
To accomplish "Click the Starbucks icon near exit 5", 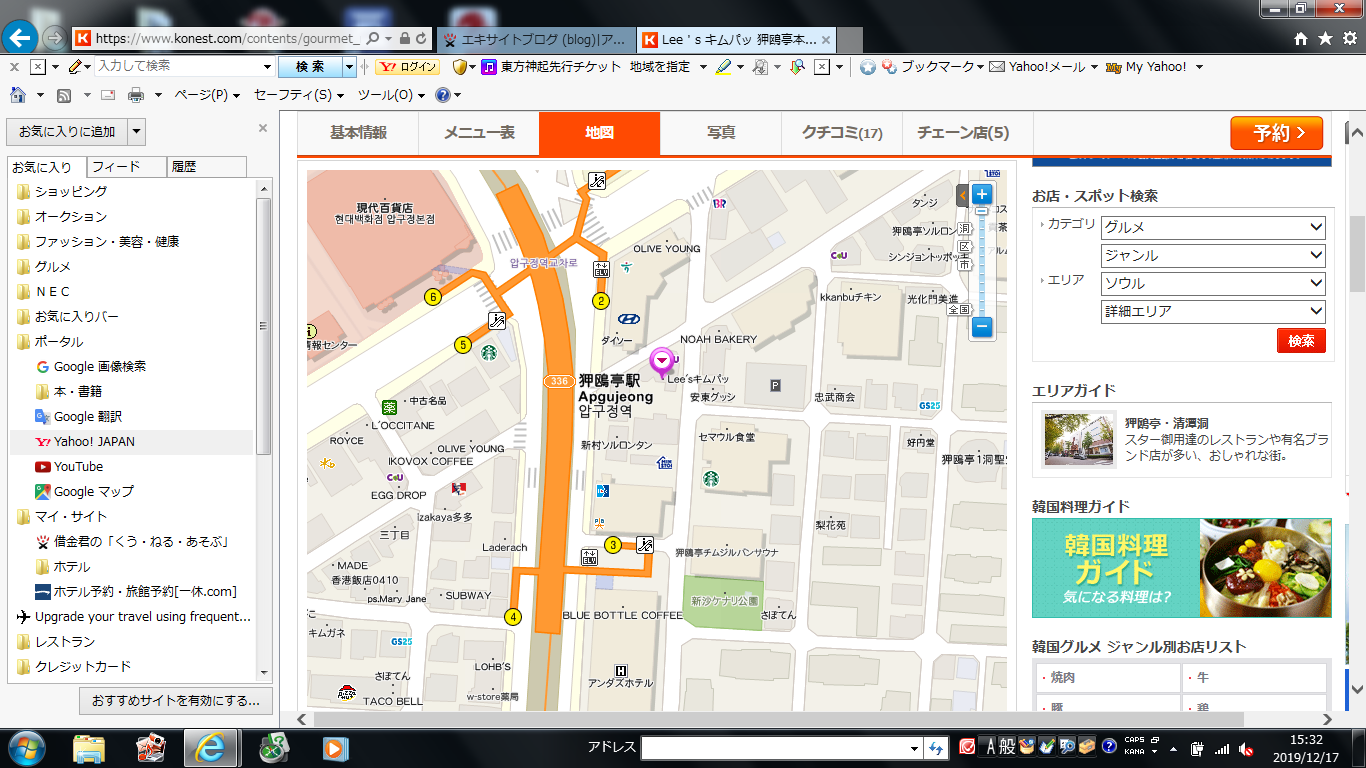I will point(489,352).
